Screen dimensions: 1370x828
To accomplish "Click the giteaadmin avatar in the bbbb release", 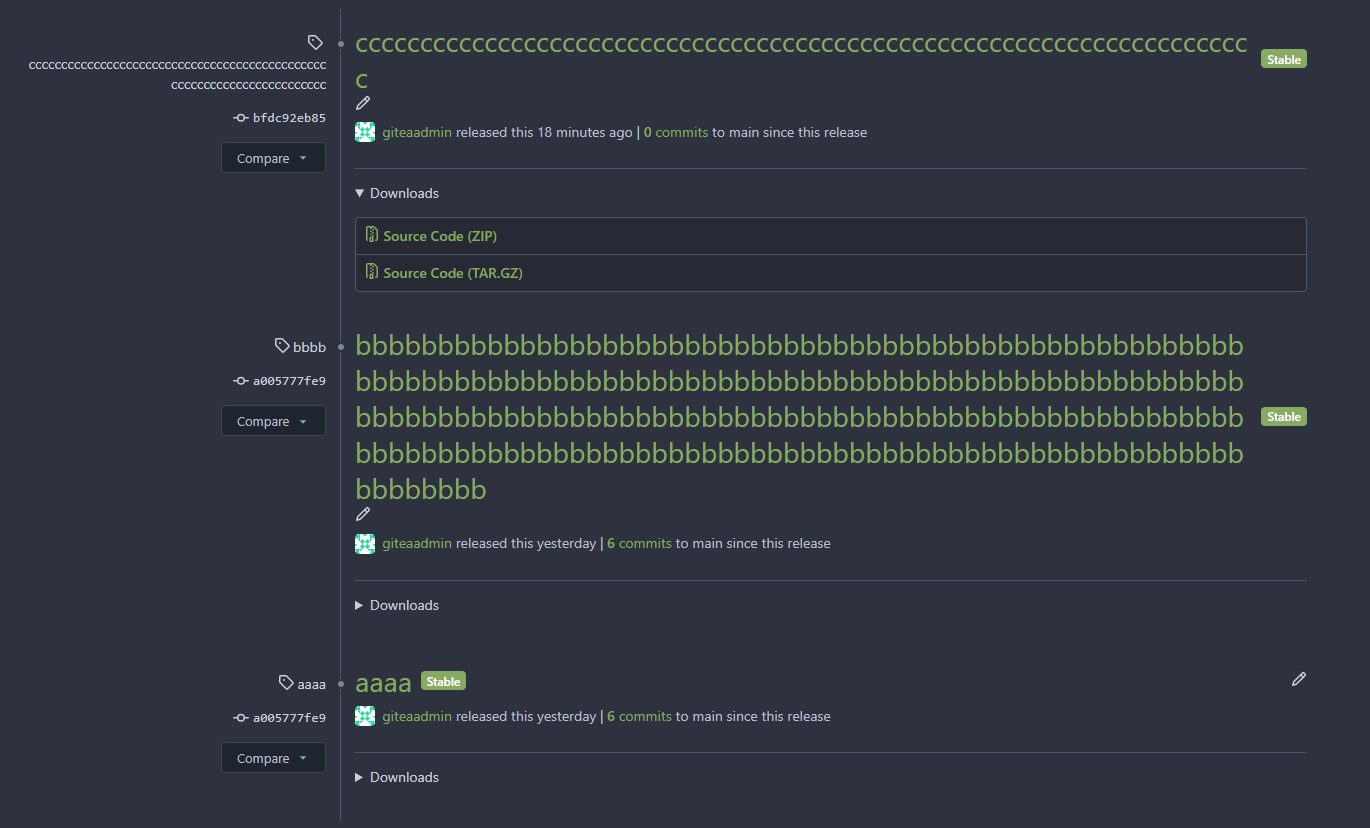I will click(365, 544).
